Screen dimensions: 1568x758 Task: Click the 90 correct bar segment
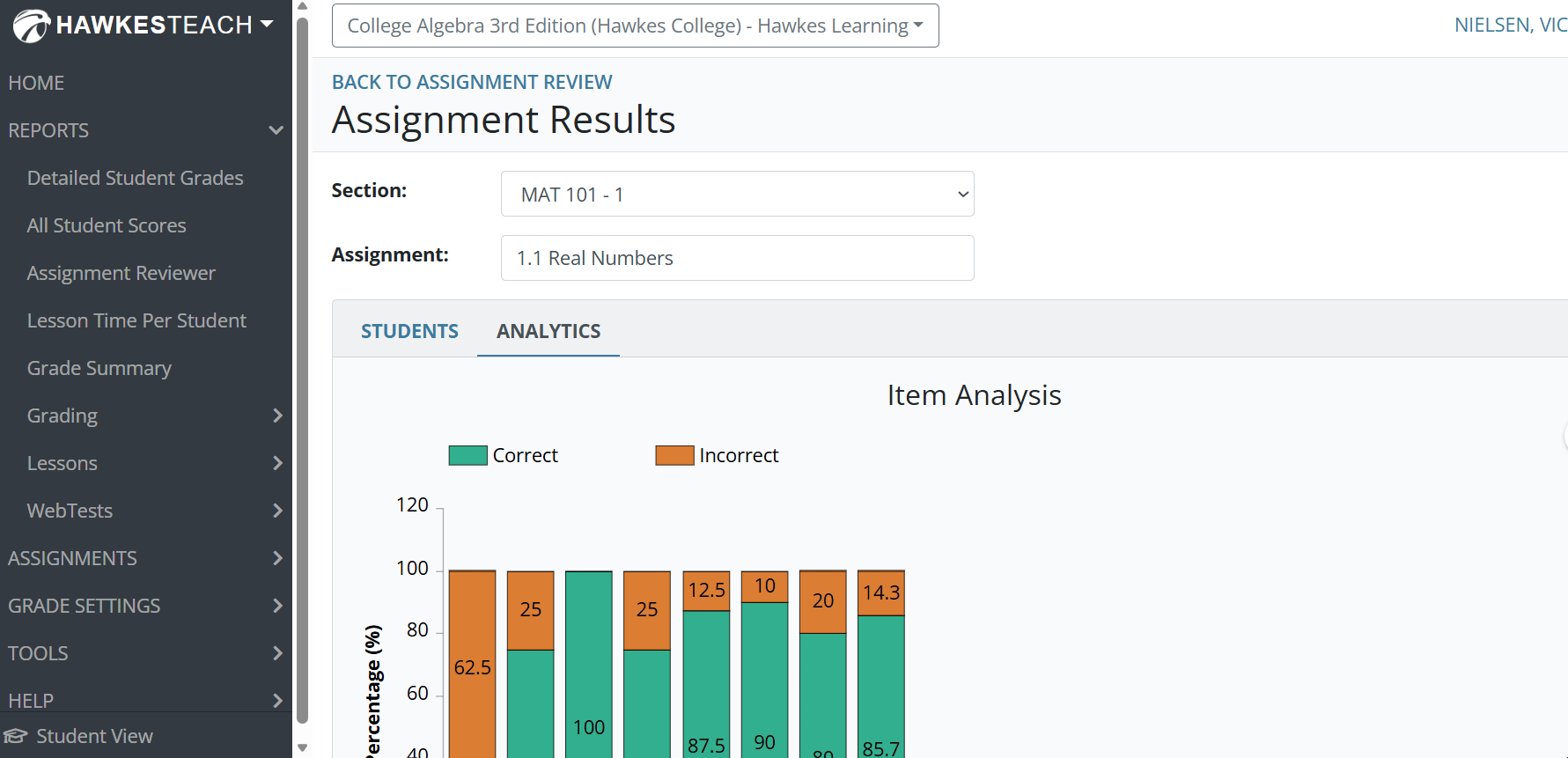coord(765,681)
